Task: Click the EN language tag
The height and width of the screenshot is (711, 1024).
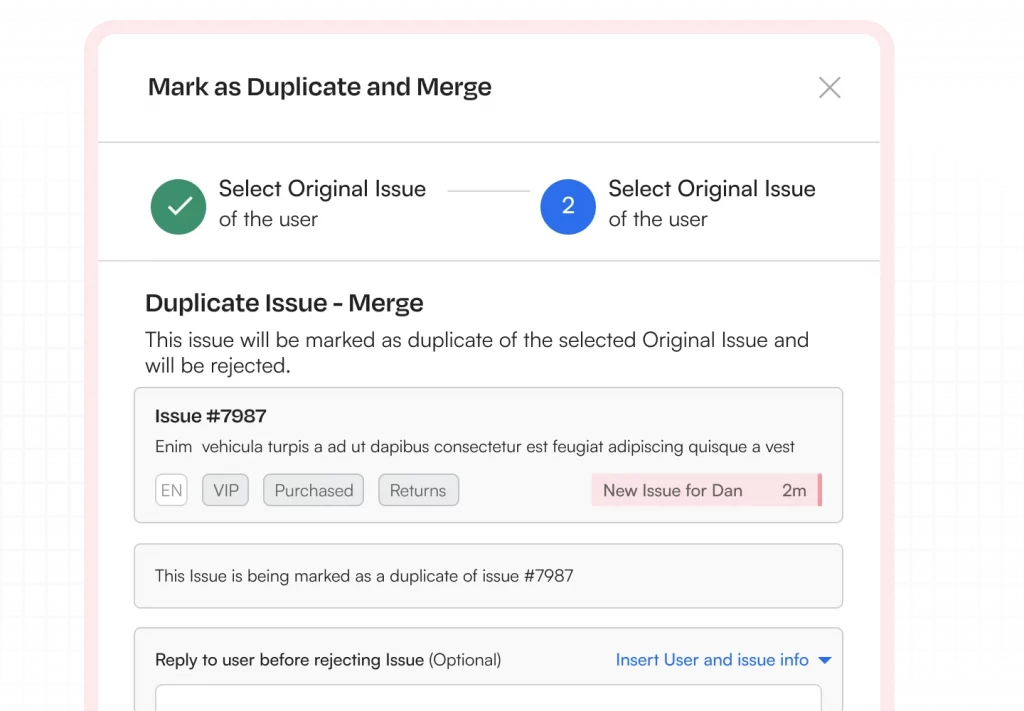Action: click(x=171, y=490)
